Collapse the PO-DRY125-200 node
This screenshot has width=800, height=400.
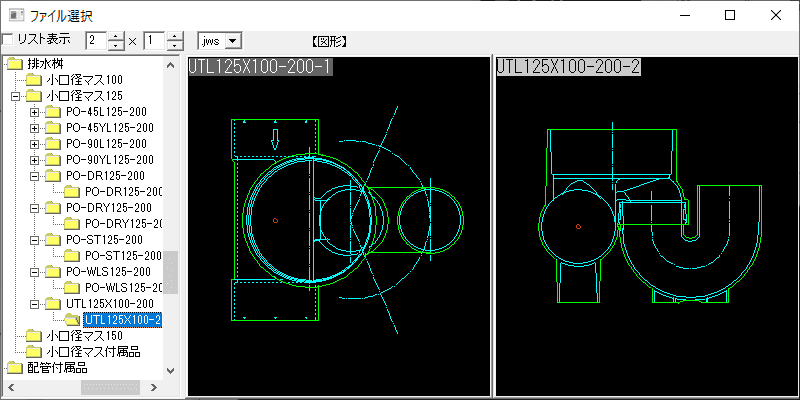pyautogui.click(x=34, y=208)
